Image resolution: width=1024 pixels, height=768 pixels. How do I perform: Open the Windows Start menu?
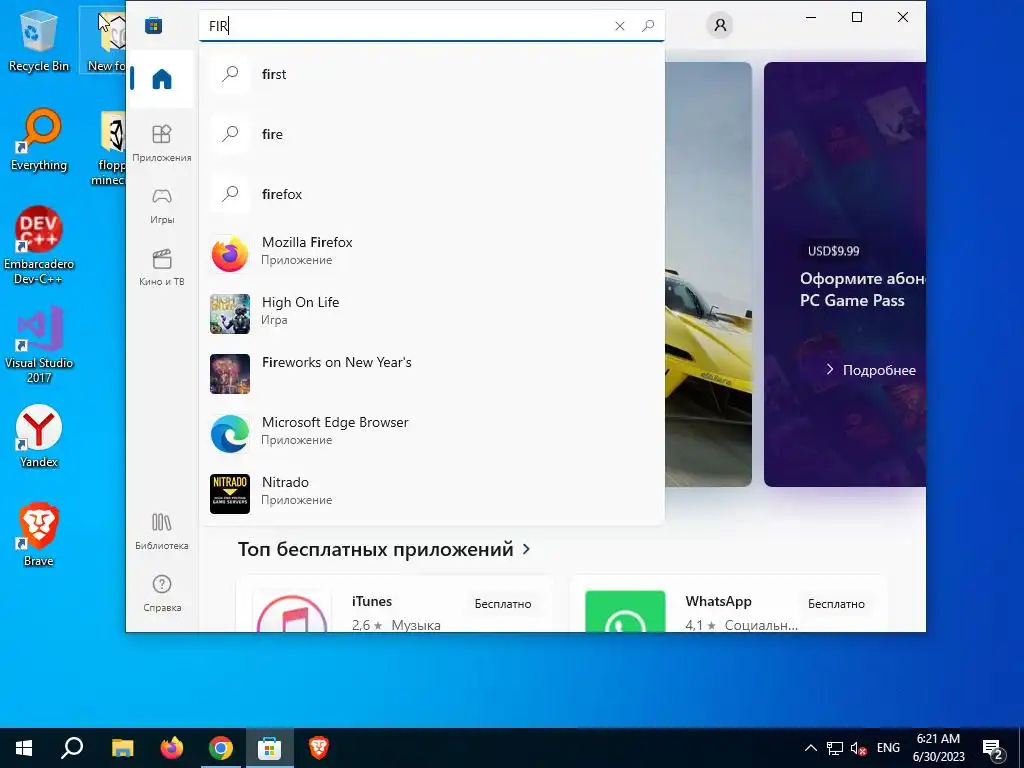click(24, 748)
